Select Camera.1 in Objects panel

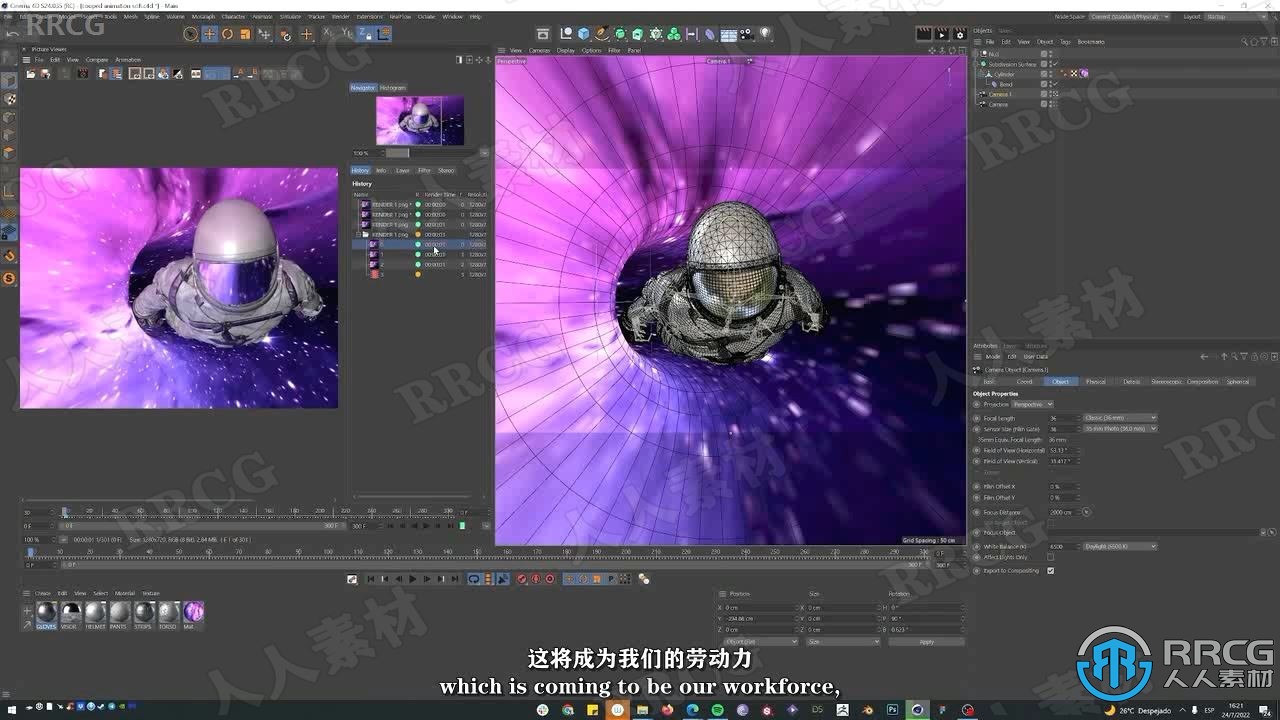[1000, 94]
